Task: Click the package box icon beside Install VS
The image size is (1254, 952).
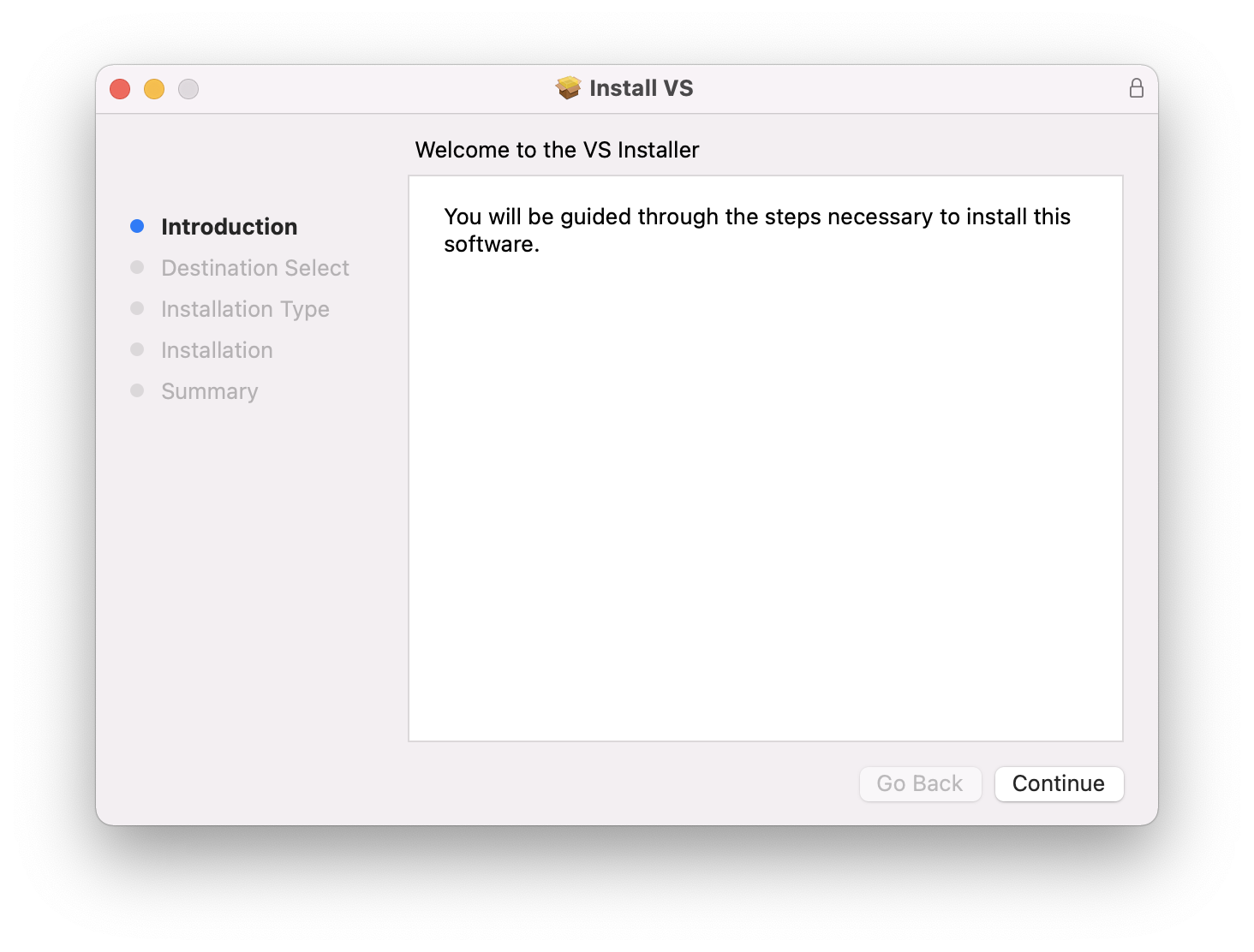Action: click(x=568, y=88)
